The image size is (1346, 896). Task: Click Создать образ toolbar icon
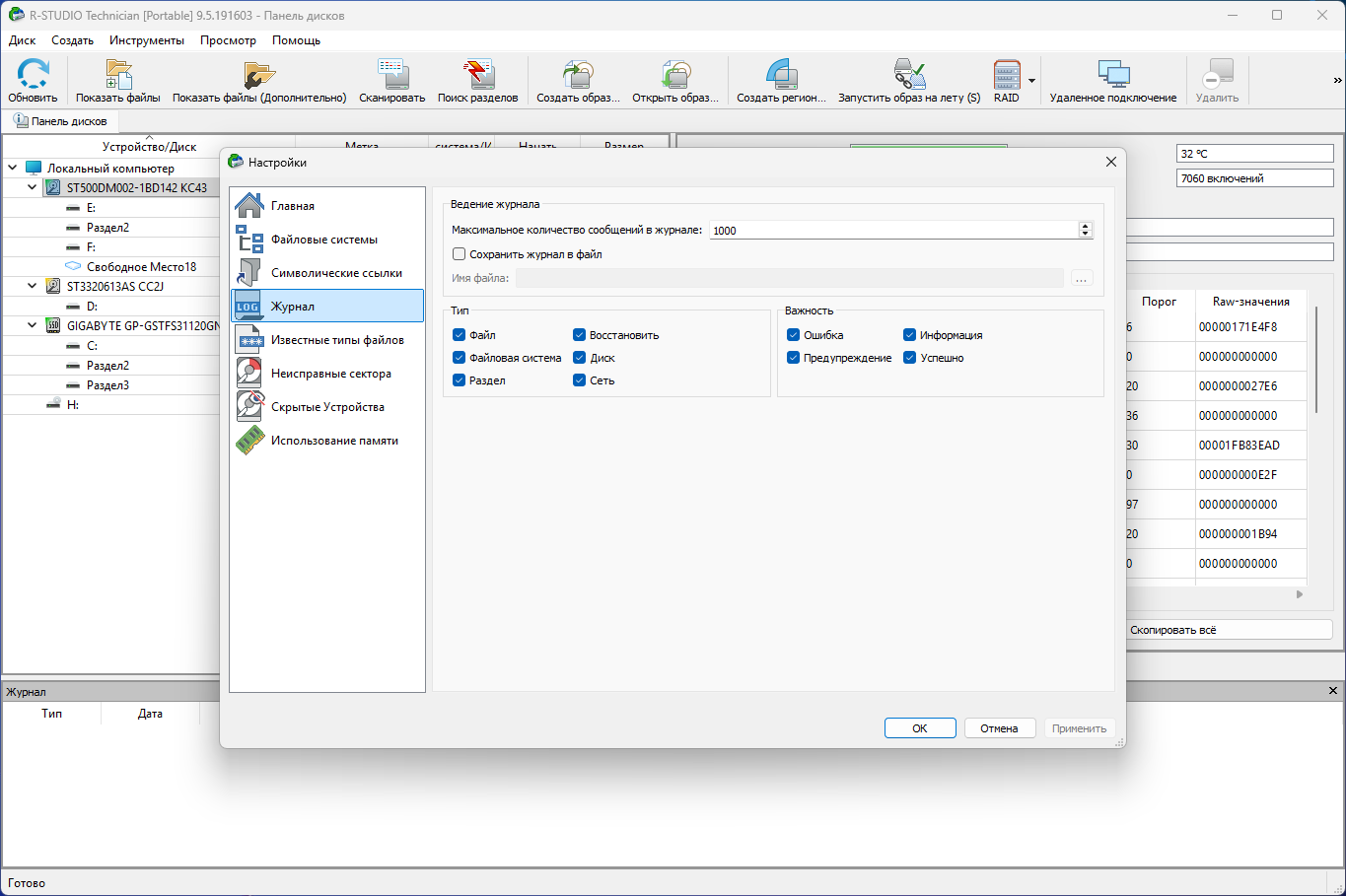[x=579, y=81]
